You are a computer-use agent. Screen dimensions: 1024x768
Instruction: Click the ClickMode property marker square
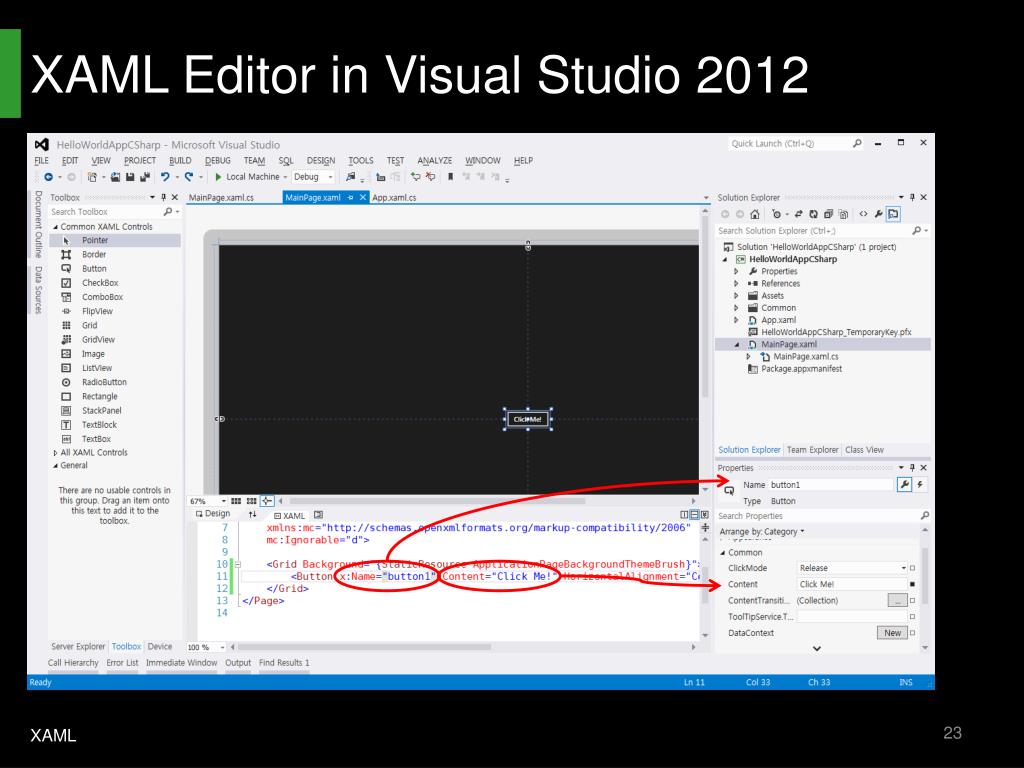click(x=912, y=568)
